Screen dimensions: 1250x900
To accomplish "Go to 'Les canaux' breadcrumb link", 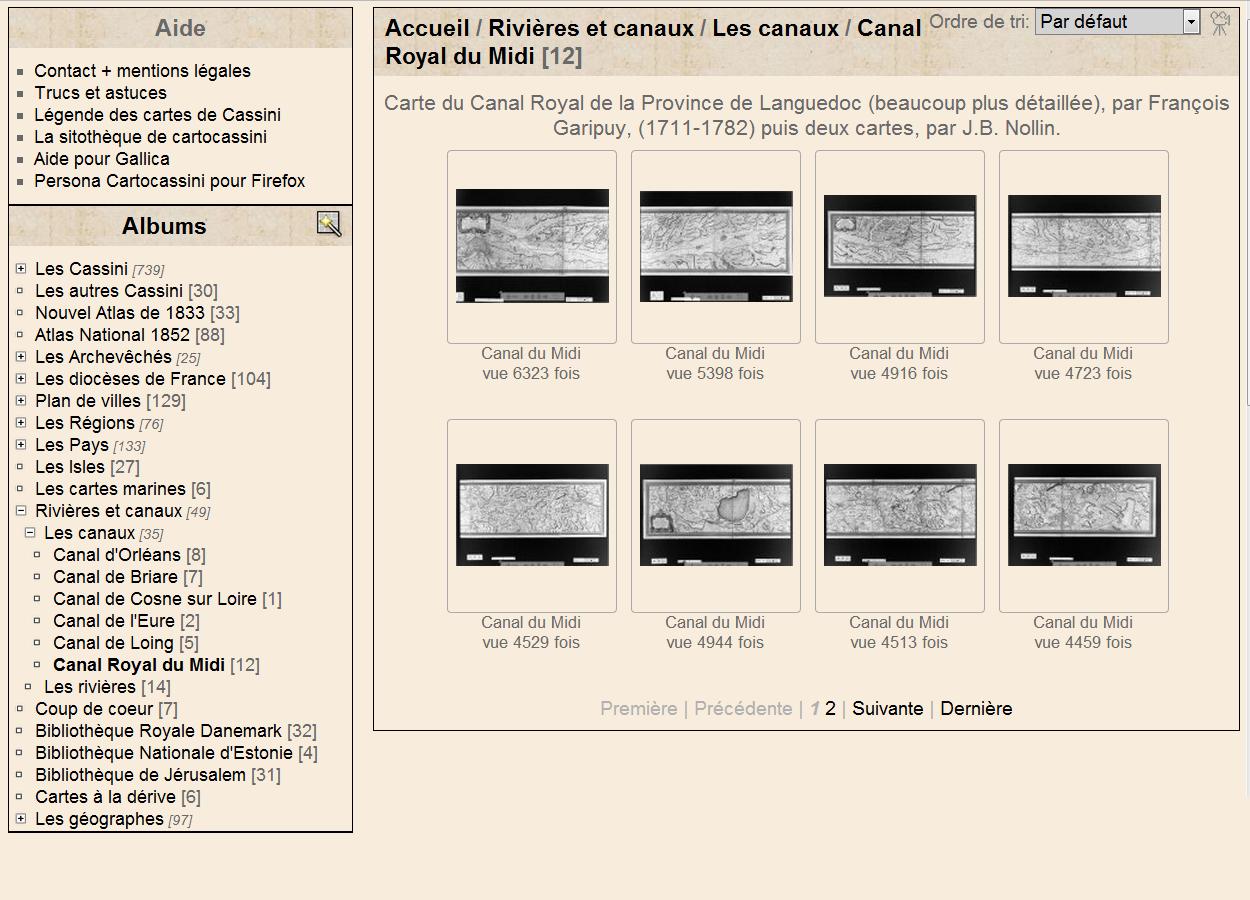I will click(x=775, y=28).
